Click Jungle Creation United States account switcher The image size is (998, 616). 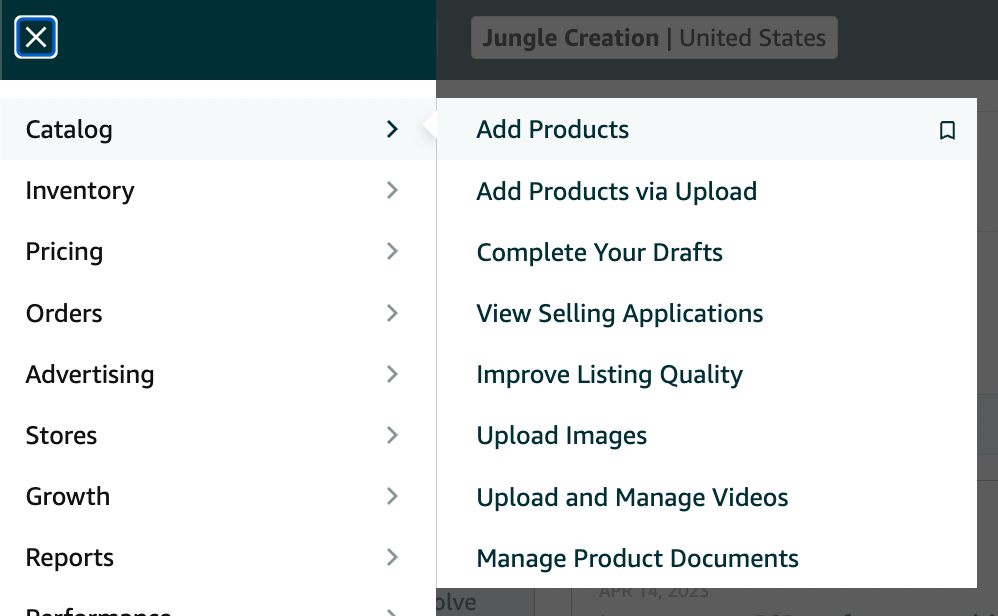(654, 38)
